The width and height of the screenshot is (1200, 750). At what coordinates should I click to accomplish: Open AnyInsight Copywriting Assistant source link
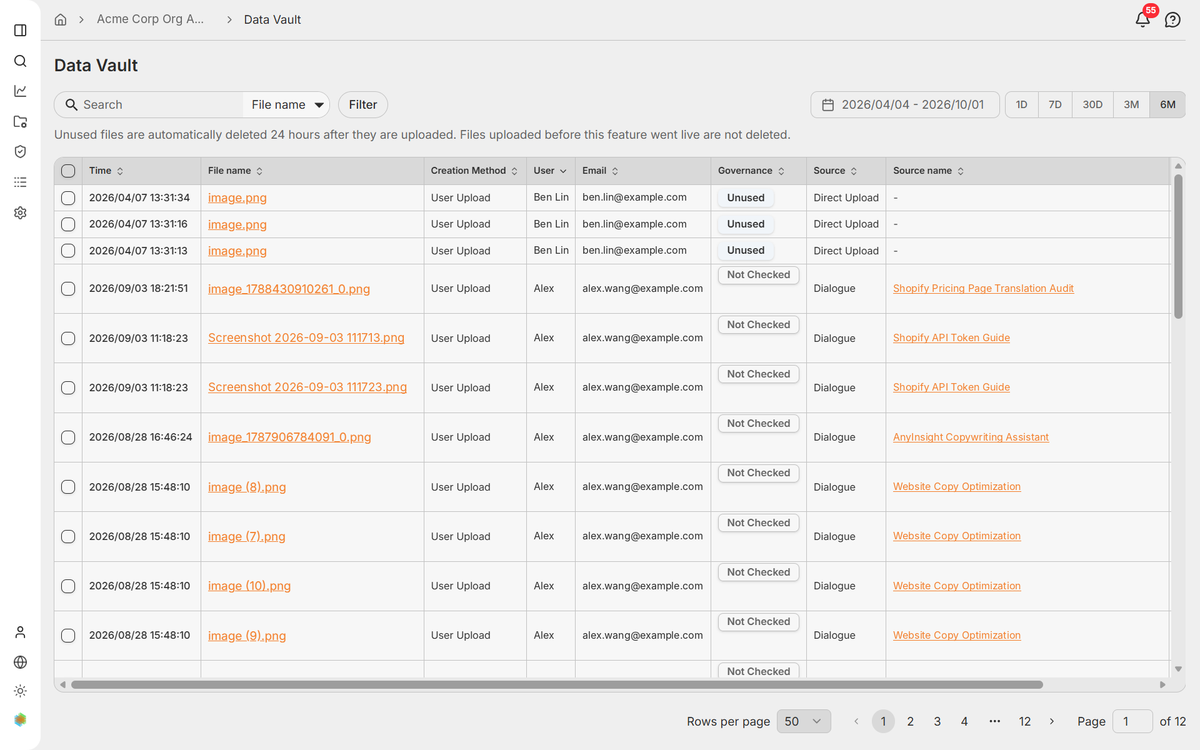click(971, 437)
